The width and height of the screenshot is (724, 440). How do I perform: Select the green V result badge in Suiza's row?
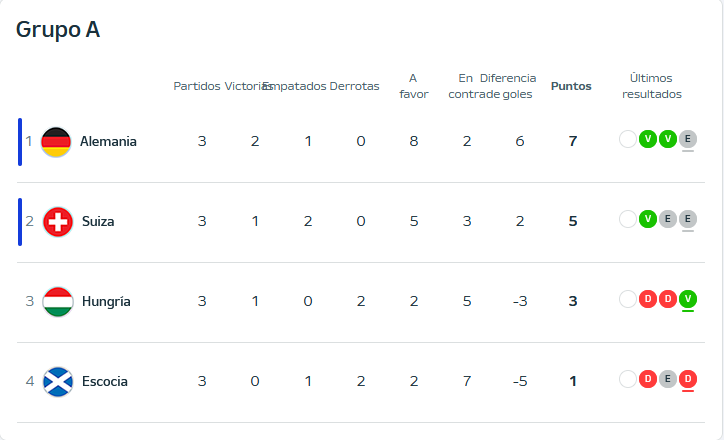tap(648, 219)
